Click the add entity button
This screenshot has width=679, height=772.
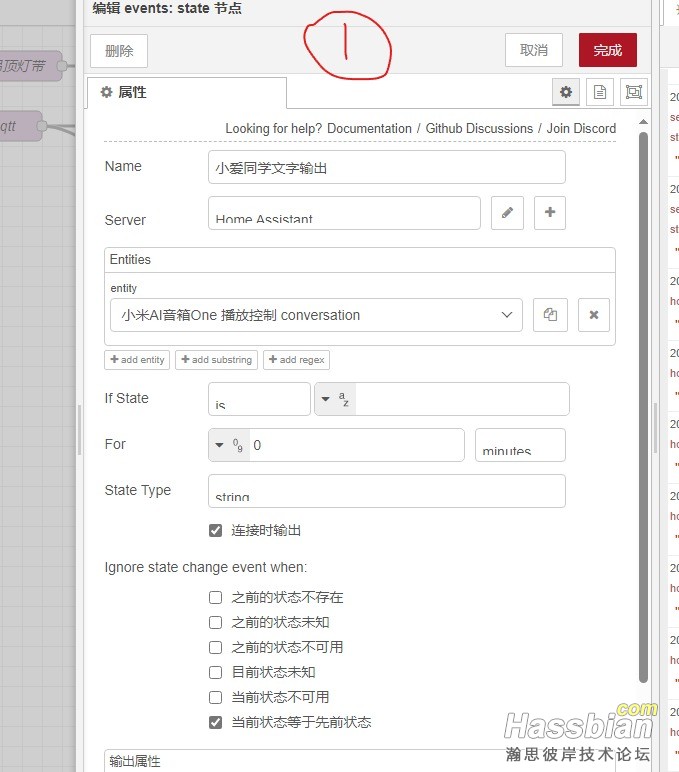coord(137,360)
